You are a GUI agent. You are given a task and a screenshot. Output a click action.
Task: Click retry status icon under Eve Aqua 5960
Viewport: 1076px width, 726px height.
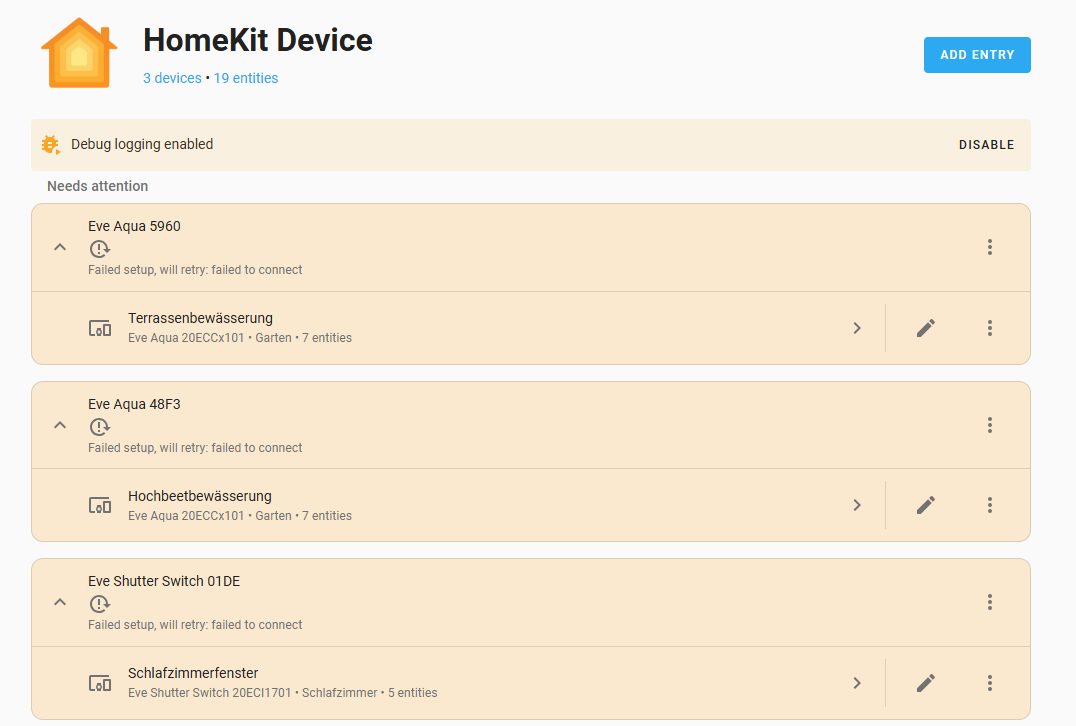point(100,248)
